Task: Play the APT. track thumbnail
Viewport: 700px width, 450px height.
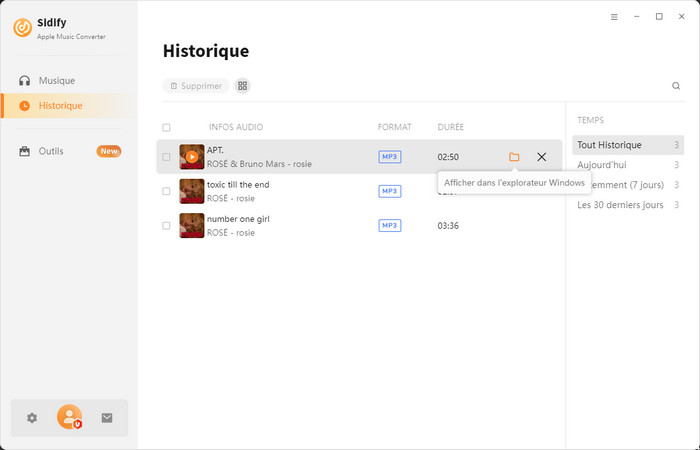Action: pyautogui.click(x=191, y=157)
